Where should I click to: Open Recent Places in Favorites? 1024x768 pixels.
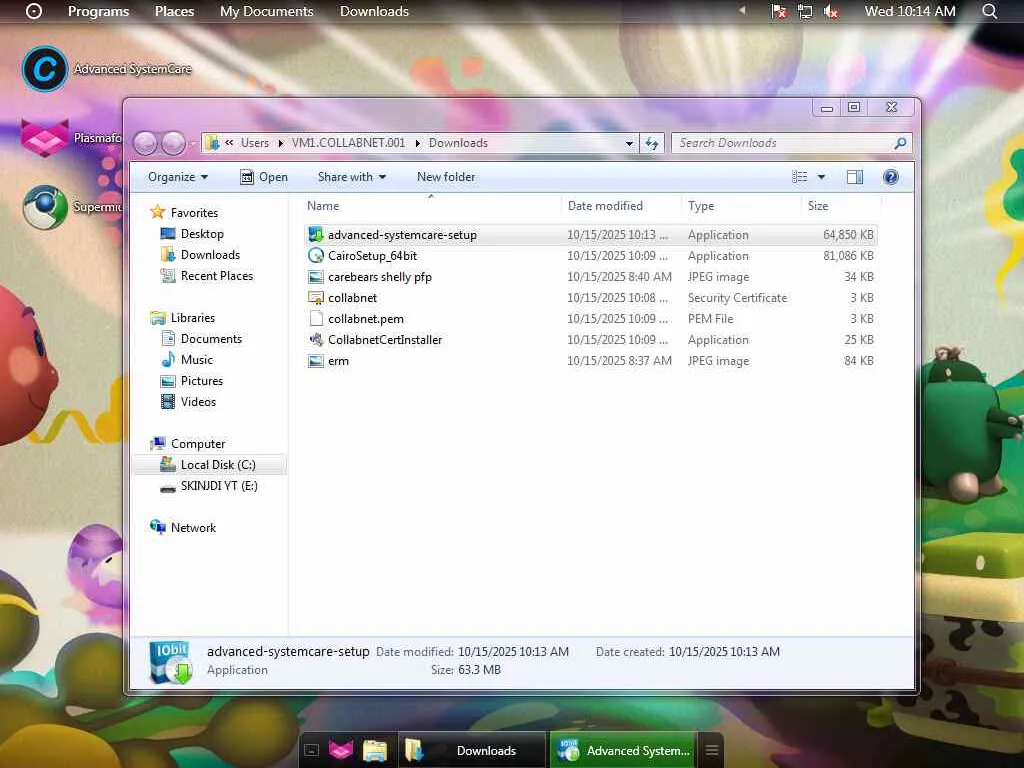coord(217,276)
